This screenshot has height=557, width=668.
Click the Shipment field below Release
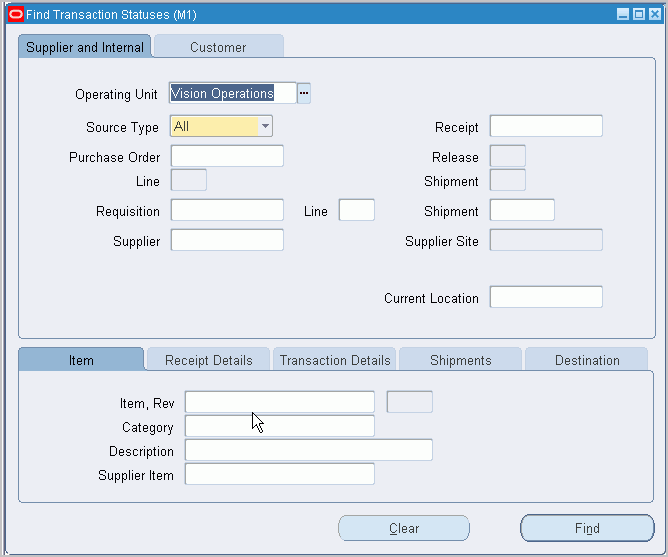[507, 180]
